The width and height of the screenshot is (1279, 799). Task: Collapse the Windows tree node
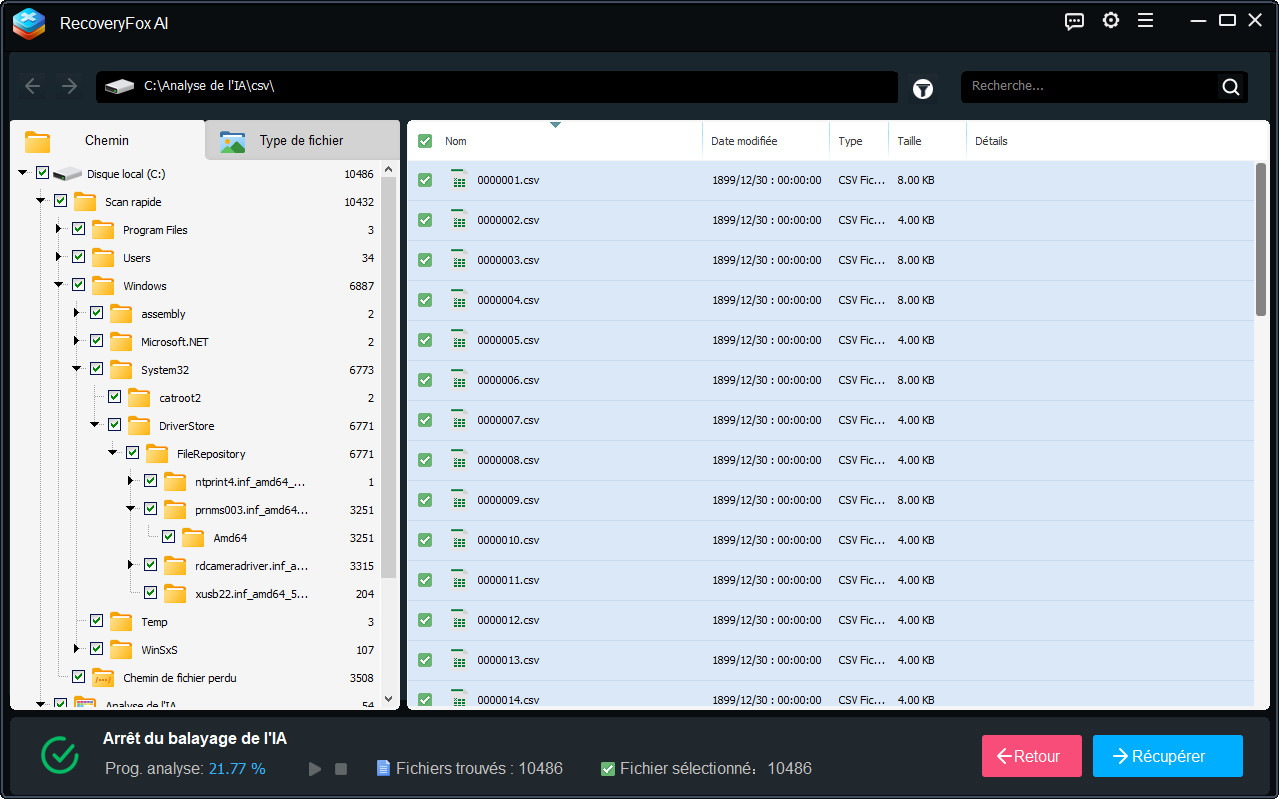pyautogui.click(x=59, y=285)
